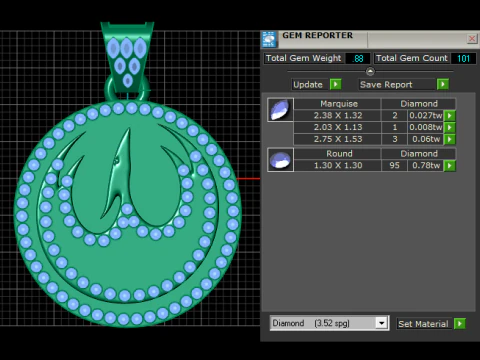Click the Total Gem Count label
The height and width of the screenshot is (360, 480).
coord(412,58)
